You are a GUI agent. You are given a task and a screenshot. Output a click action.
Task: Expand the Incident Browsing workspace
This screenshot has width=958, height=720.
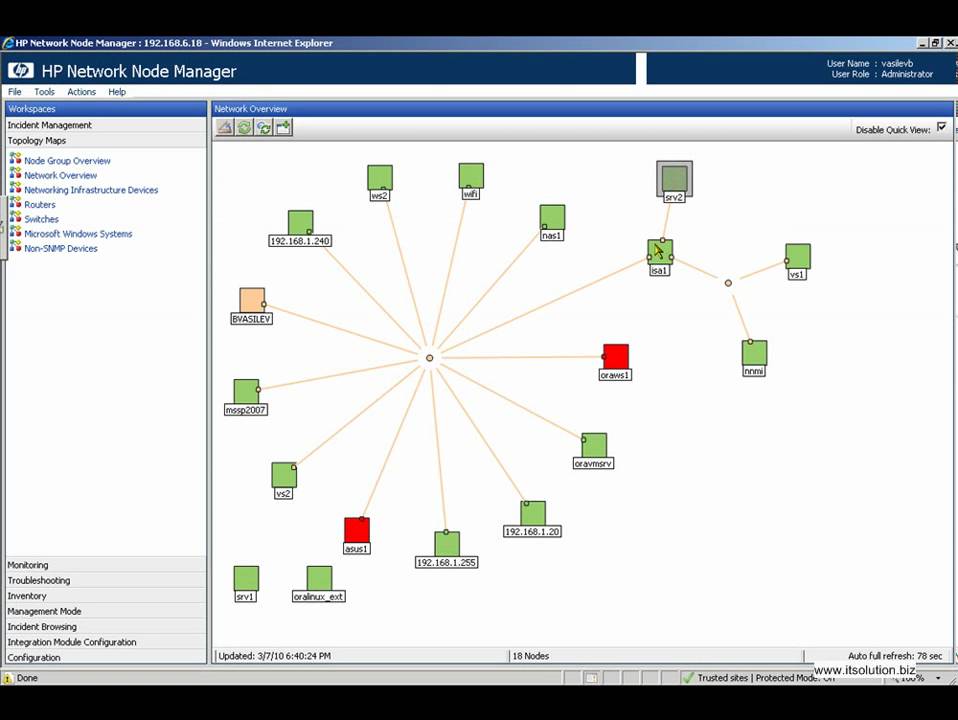click(106, 626)
